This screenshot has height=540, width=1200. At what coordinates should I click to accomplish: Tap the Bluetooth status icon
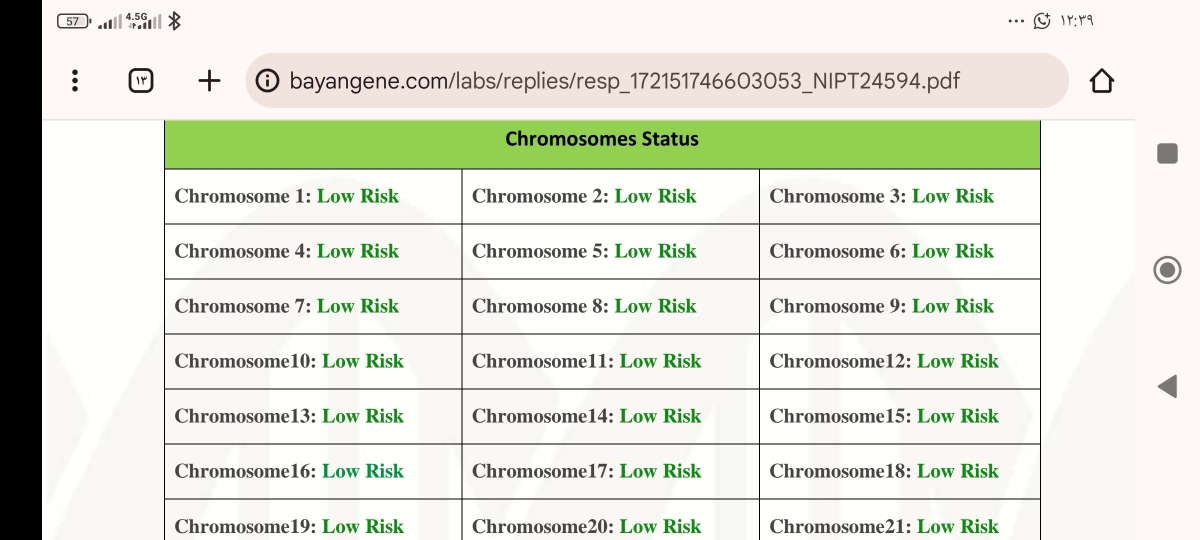(174, 21)
